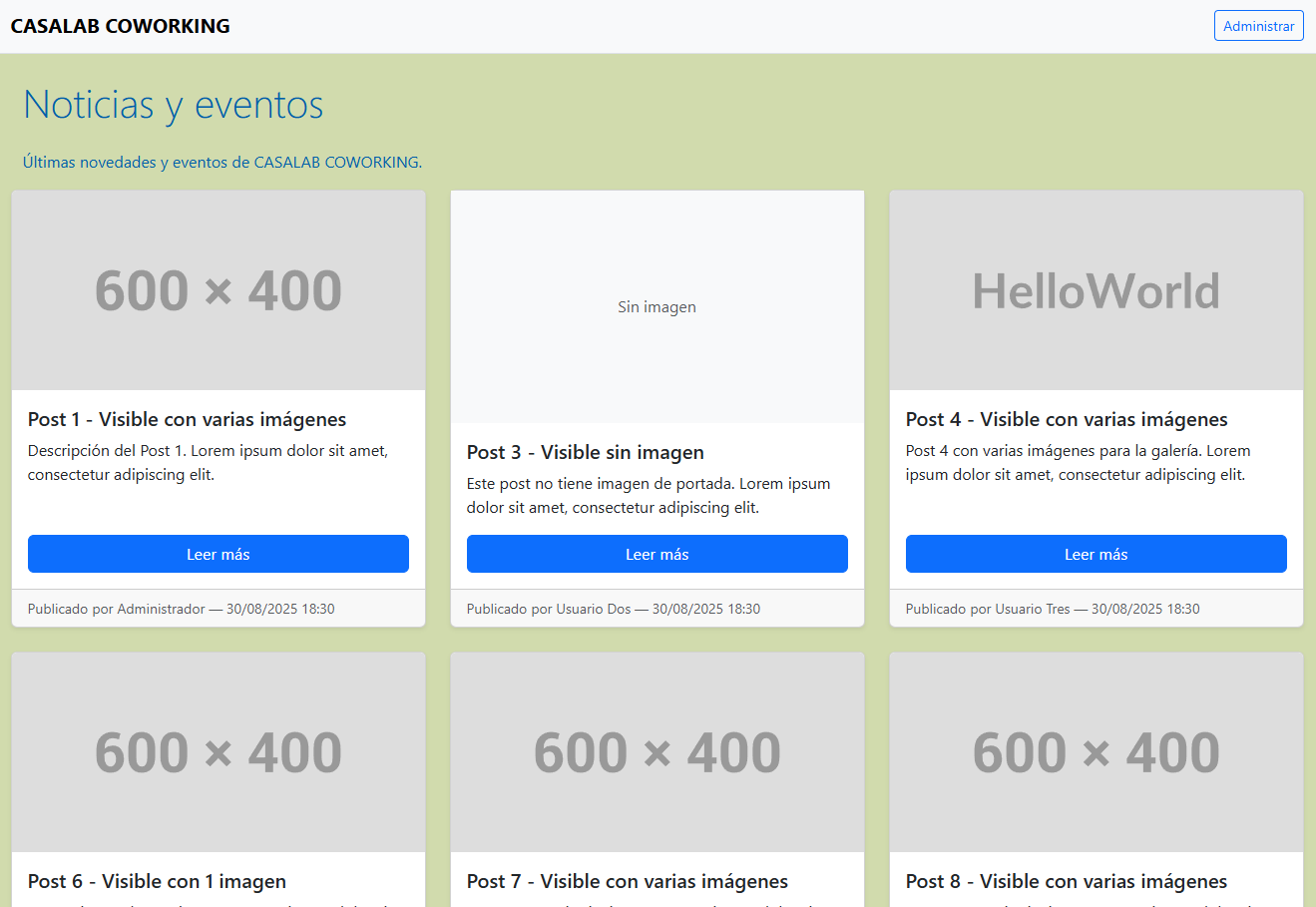Click the Post 8 title heading

pos(1067,881)
